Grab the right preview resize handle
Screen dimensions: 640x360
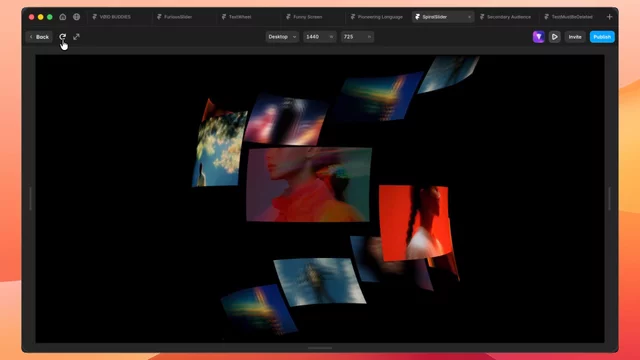pyautogui.click(x=609, y=199)
